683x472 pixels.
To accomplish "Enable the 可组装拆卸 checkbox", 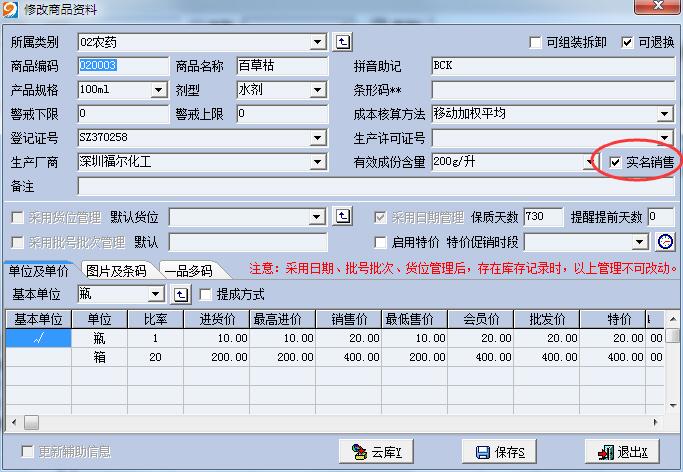I will coord(536,43).
